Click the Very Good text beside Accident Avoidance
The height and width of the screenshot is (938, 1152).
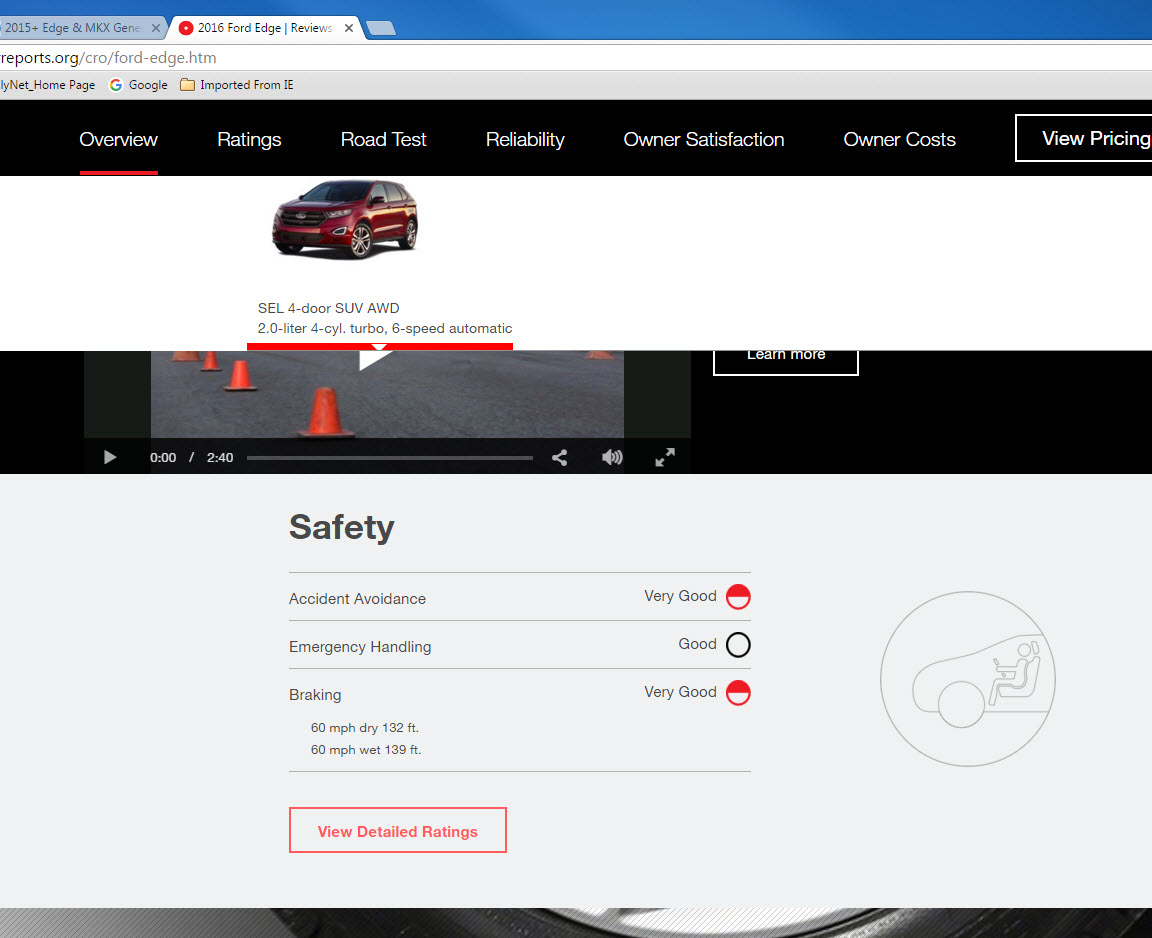tap(680, 596)
